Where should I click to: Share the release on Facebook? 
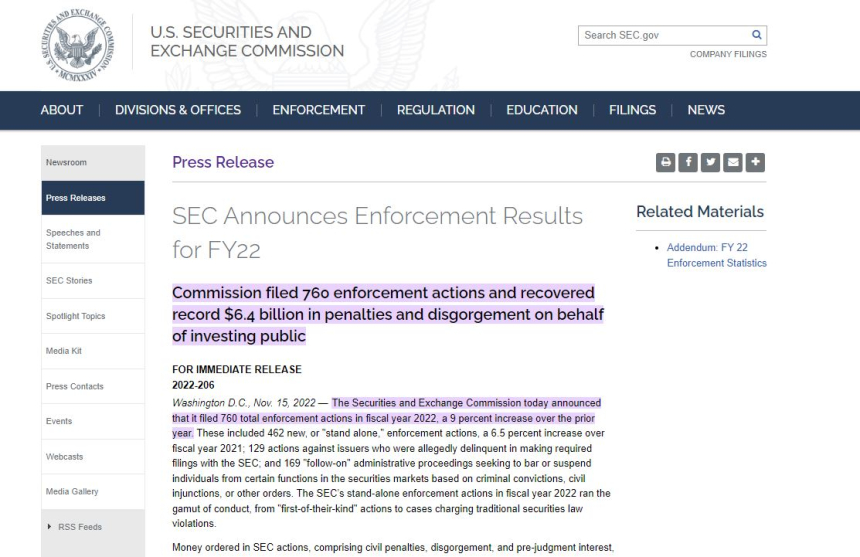(688, 162)
